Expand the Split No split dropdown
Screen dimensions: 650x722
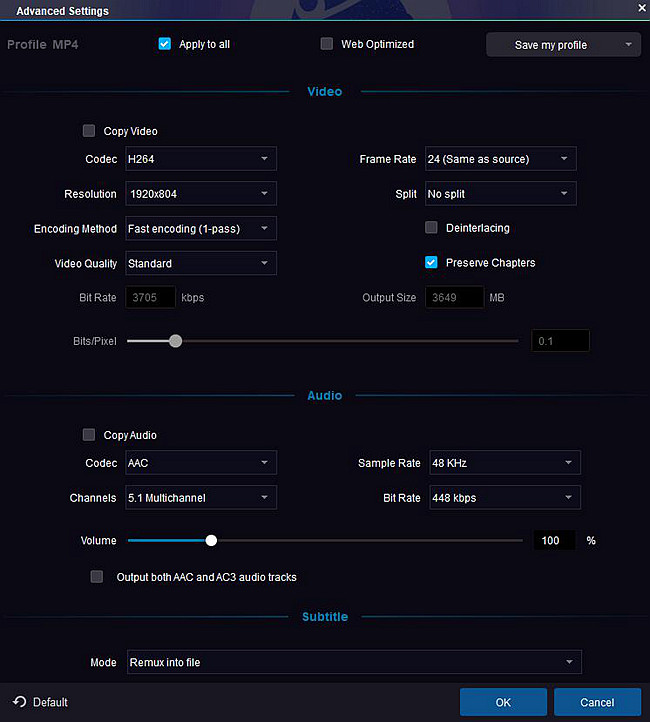501,193
